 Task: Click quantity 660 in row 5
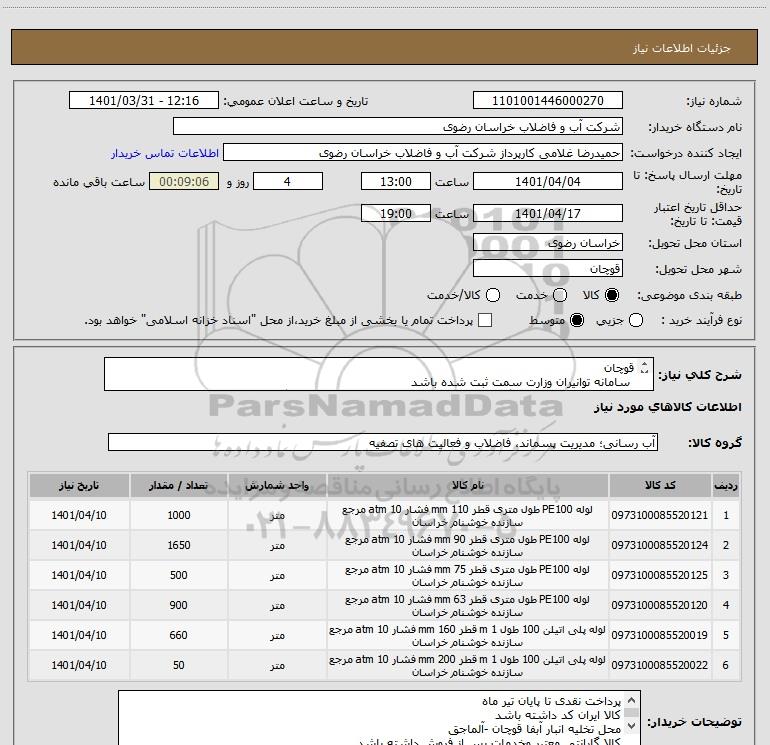179,635
